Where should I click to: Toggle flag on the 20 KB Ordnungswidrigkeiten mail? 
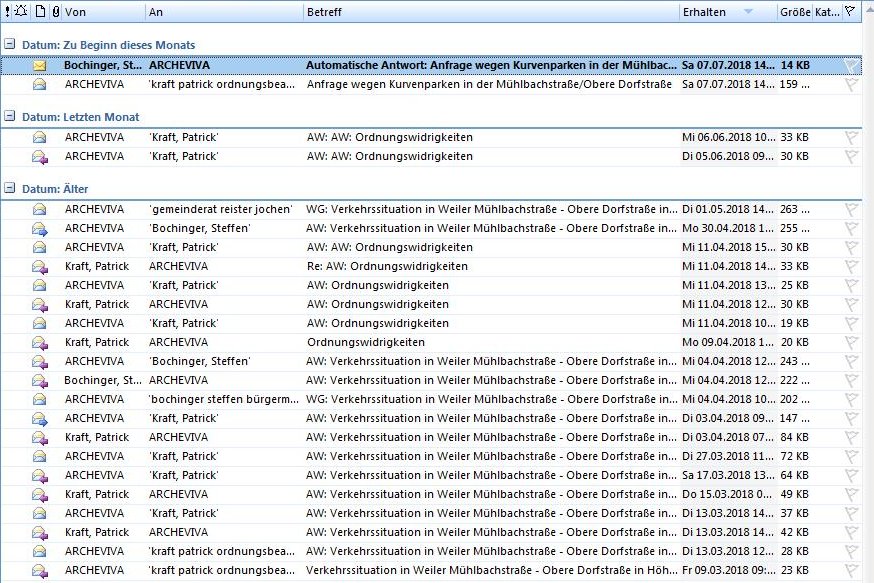pyautogui.click(x=851, y=343)
